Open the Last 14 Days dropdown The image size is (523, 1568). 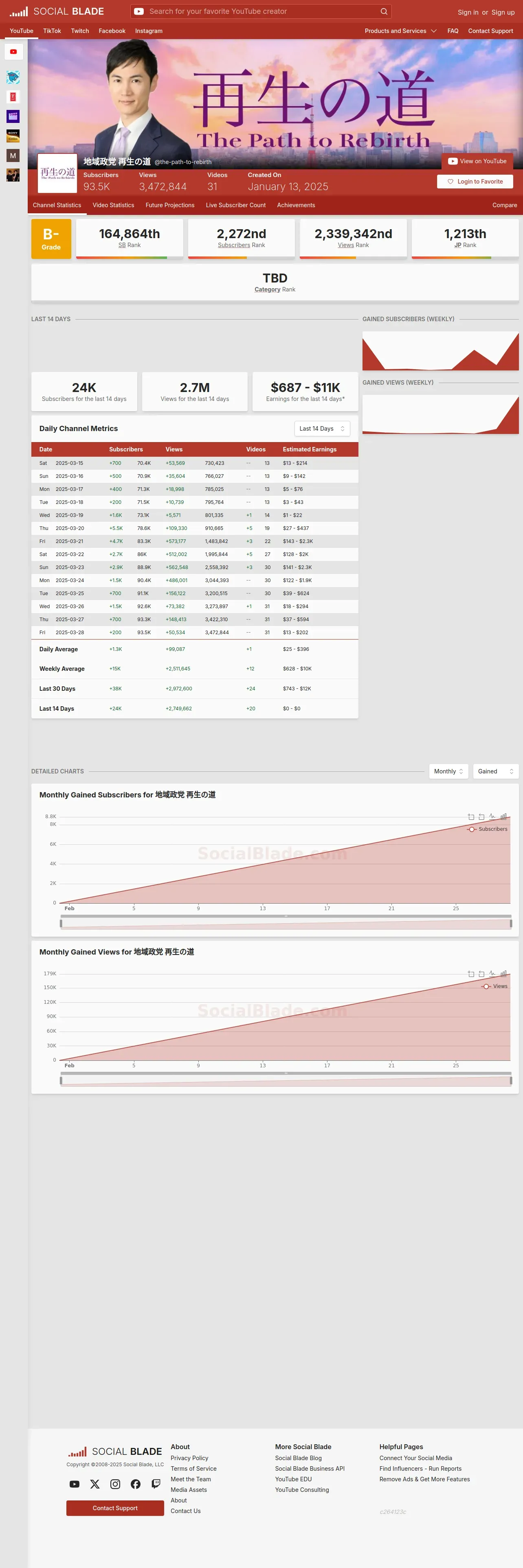(322, 429)
